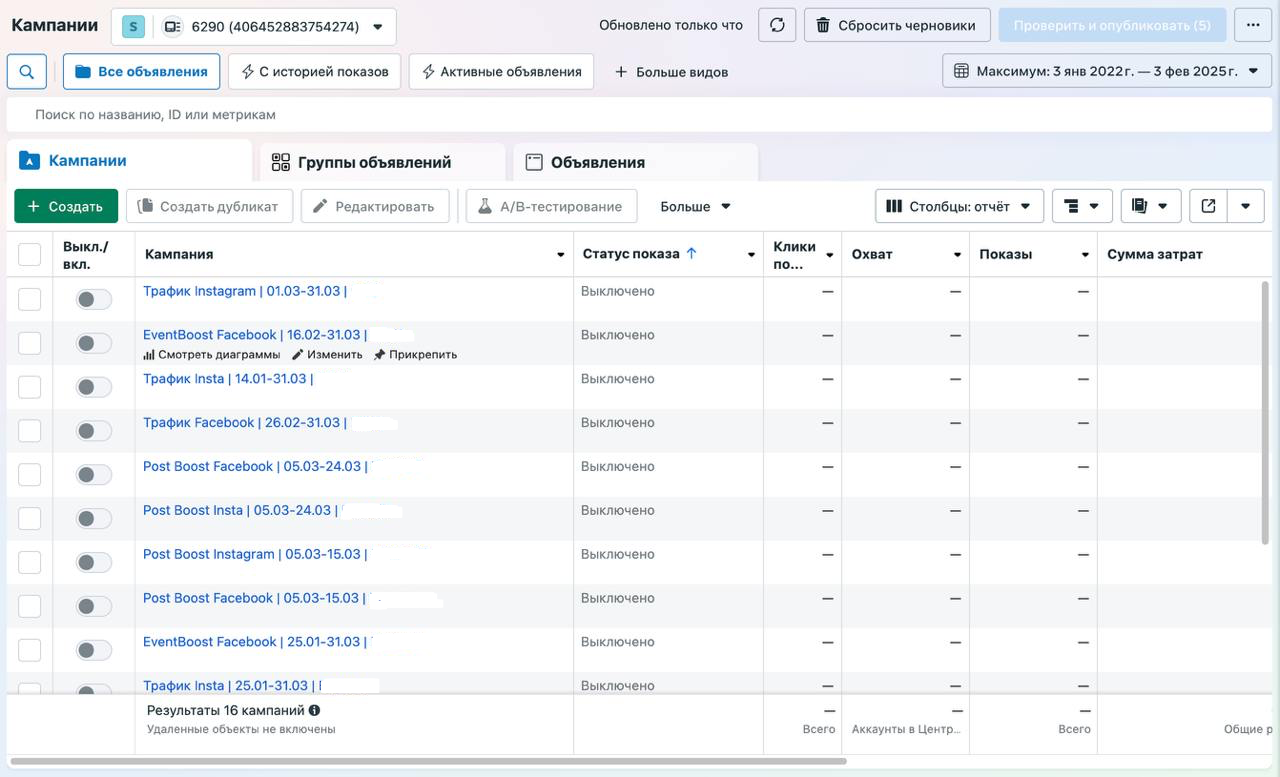
Task: Refresh data with the circular arrows icon
Action: tap(777, 25)
